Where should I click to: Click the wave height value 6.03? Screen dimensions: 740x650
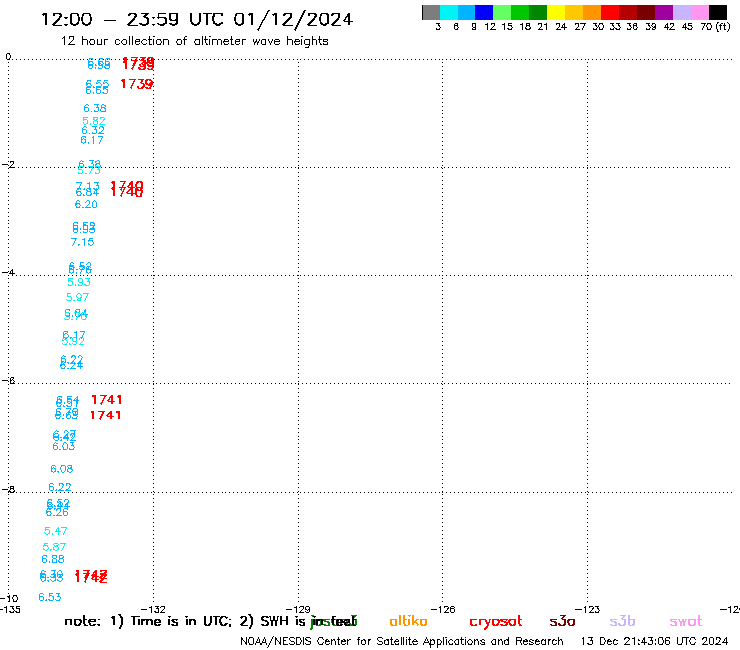tap(64, 447)
